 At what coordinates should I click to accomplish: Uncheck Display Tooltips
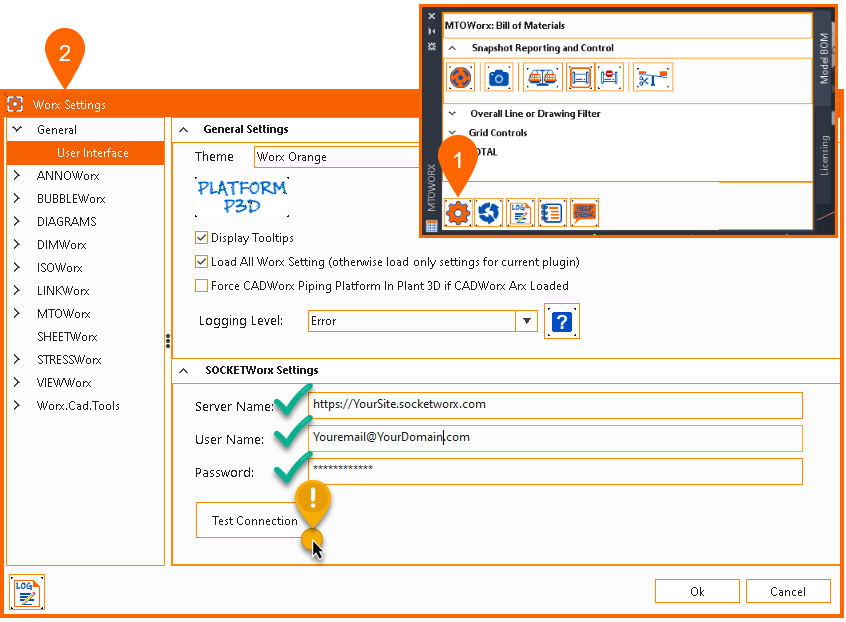pyautogui.click(x=201, y=237)
